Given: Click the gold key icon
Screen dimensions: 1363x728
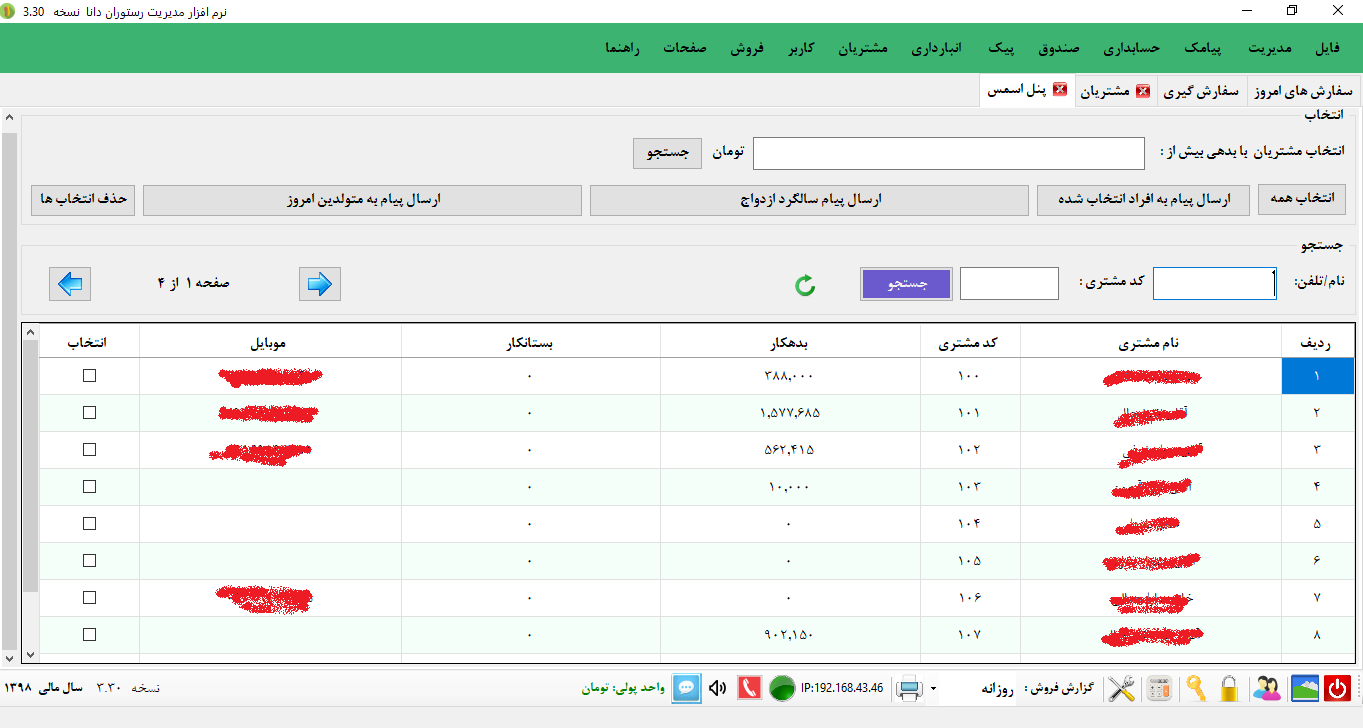Looking at the screenshot, I should click(1196, 688).
